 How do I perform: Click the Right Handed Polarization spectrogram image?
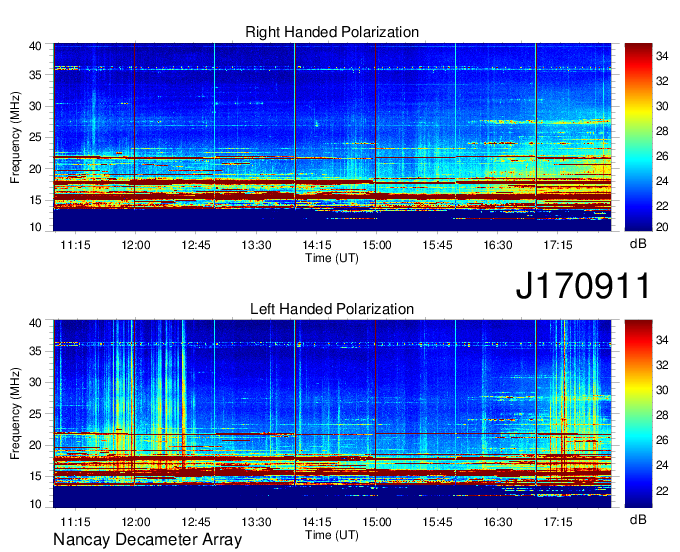(x=332, y=137)
